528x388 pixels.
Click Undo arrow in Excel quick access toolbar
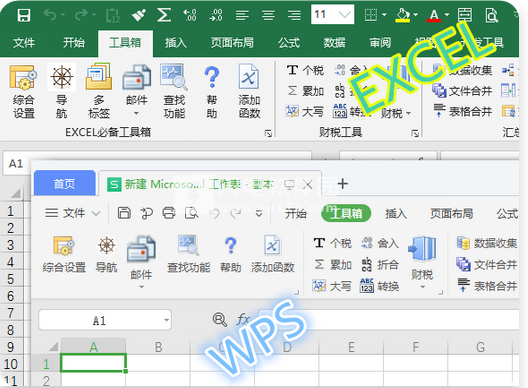pyautogui.click(x=50, y=15)
